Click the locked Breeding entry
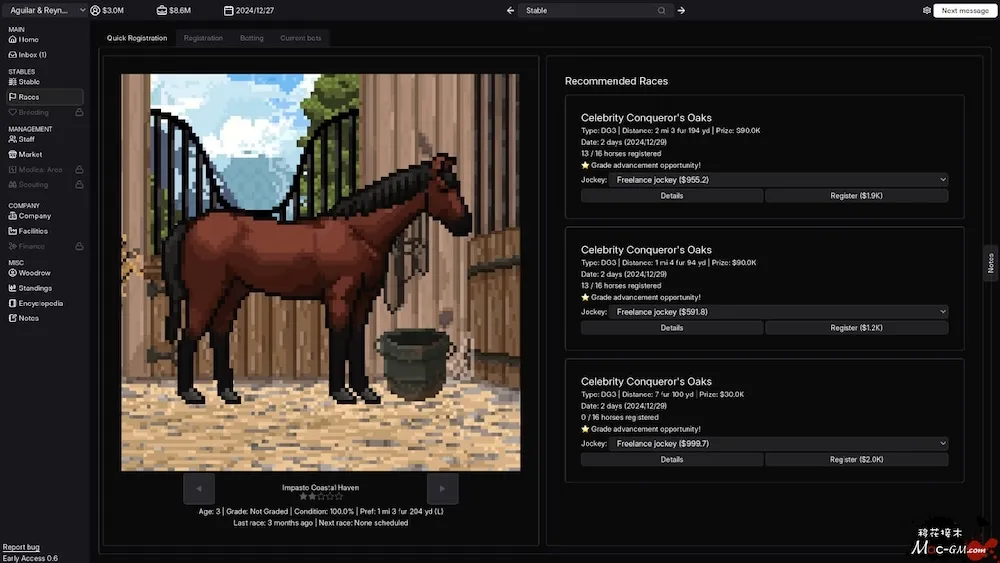The height and width of the screenshot is (563, 1000). coord(29,112)
